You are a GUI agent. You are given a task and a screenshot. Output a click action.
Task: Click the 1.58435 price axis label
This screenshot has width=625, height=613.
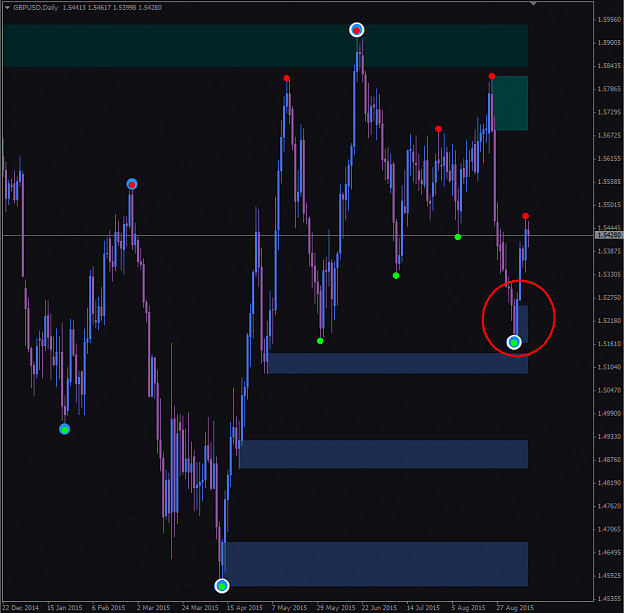pyautogui.click(x=609, y=66)
